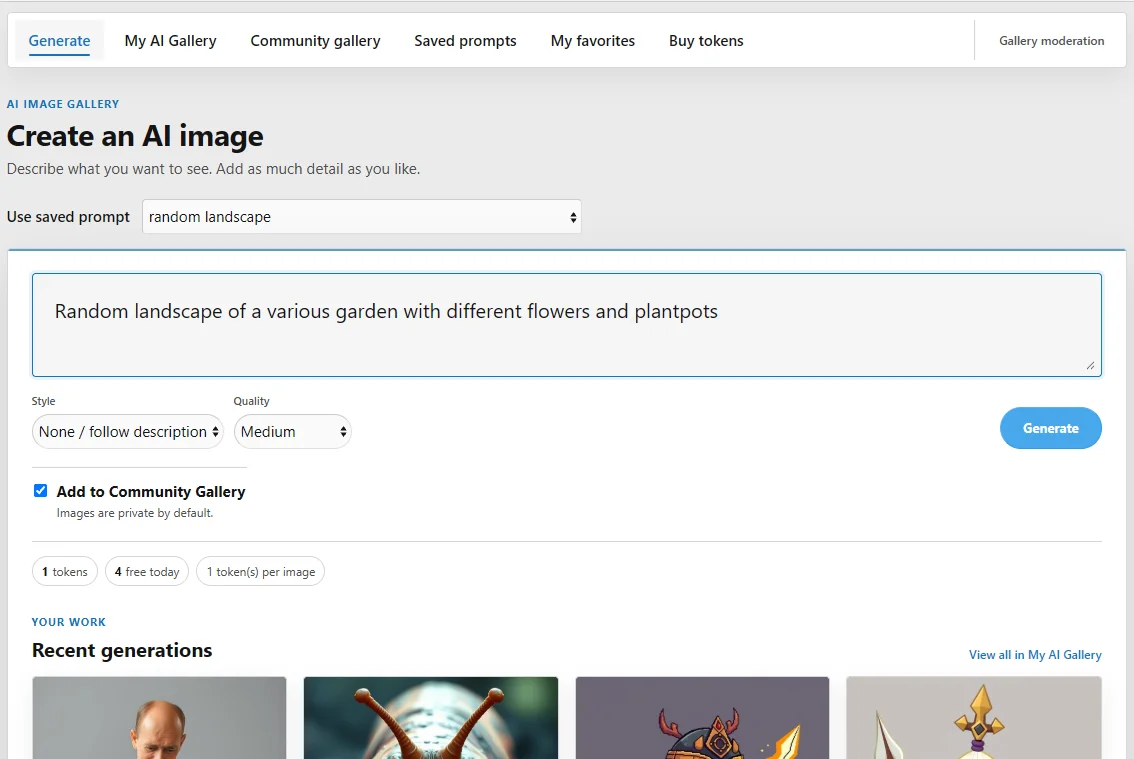The width and height of the screenshot is (1134, 759).
Task: Click the Create an AI image heading
Action: pos(135,136)
